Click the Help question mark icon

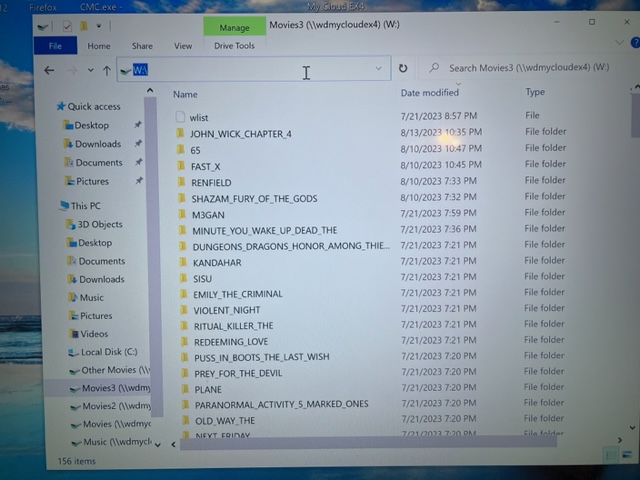tap(635, 42)
